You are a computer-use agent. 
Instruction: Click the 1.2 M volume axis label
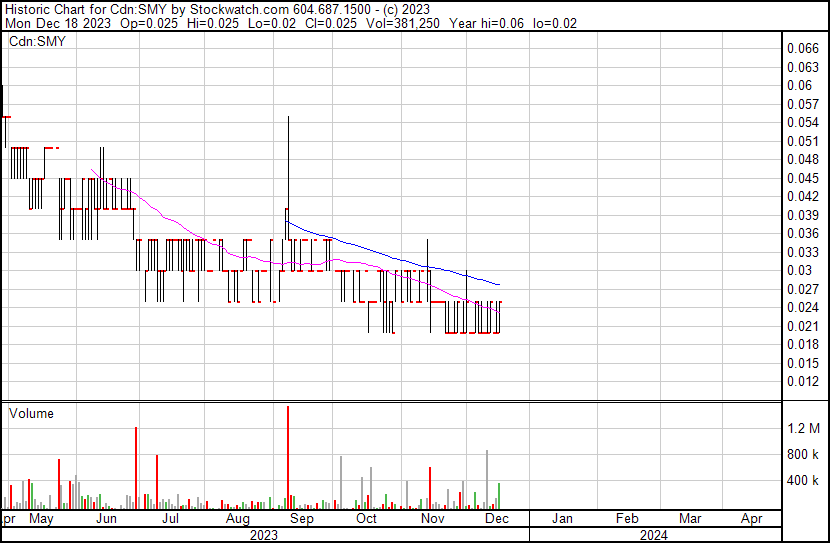point(803,428)
